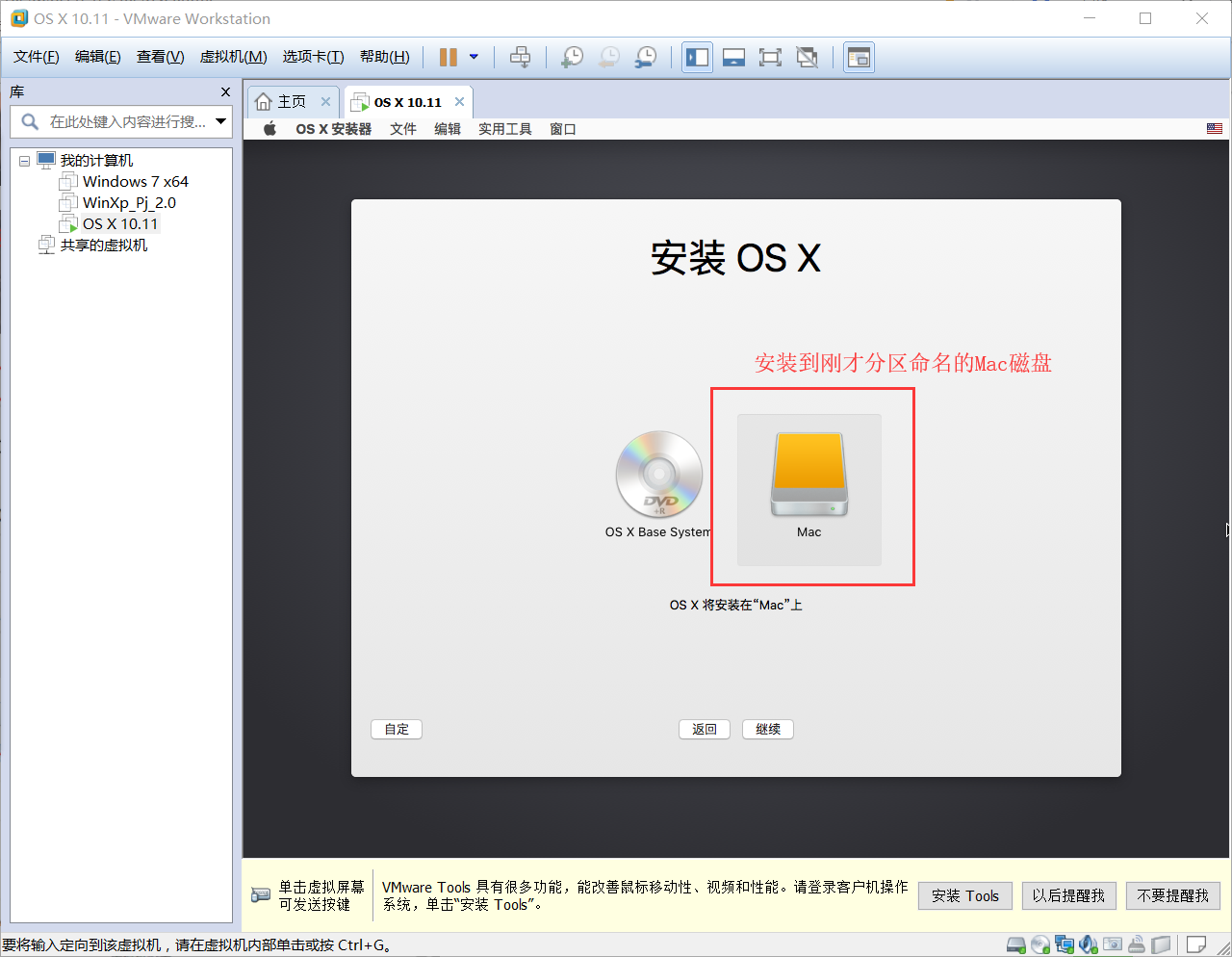The width and height of the screenshot is (1232, 957).
Task: Open the 查看(V) menu
Action: pos(160,57)
